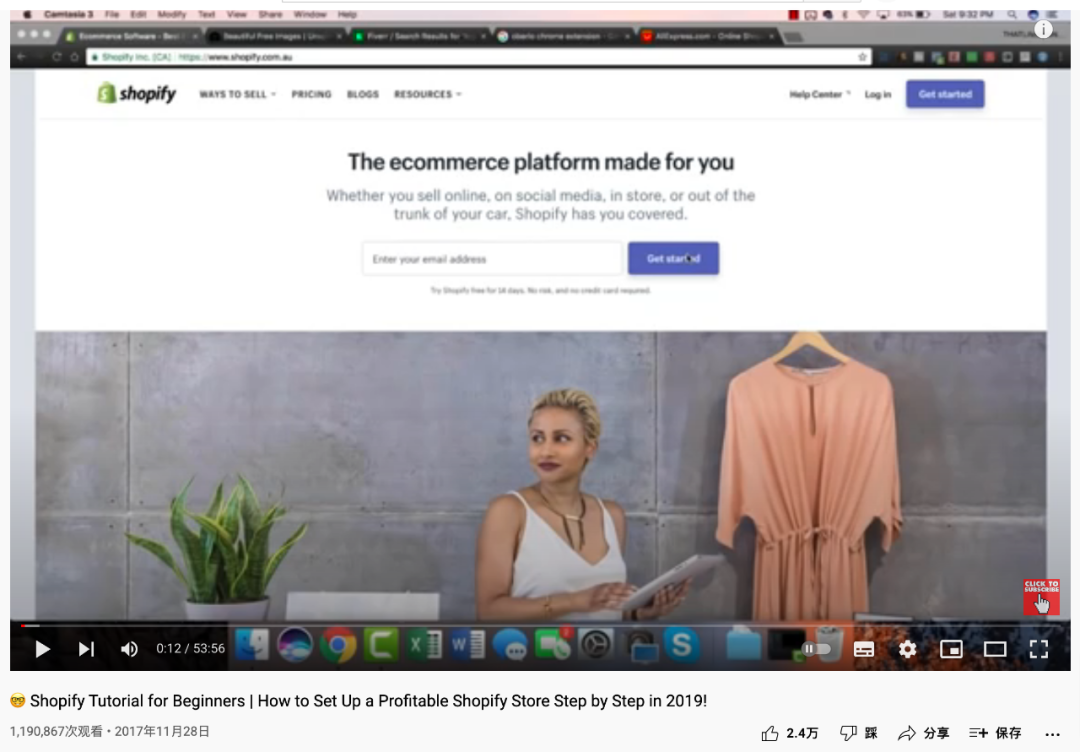1080x752 pixels.
Task: Open Google Chrome in the dock
Action: 338,645
